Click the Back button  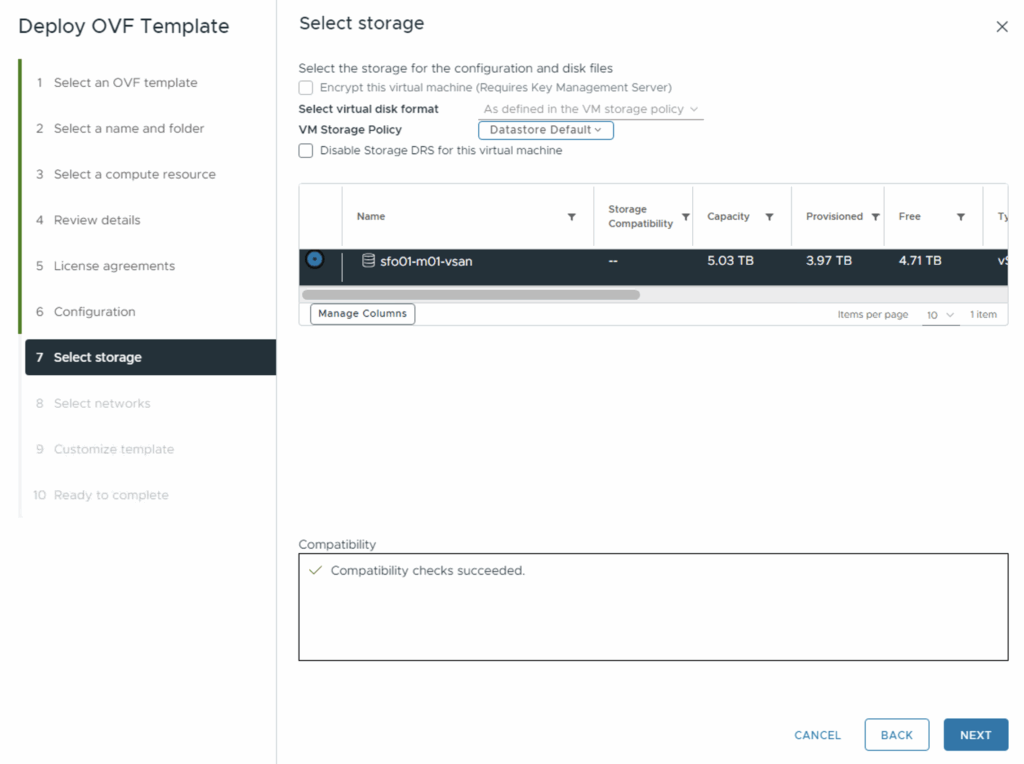[896, 735]
